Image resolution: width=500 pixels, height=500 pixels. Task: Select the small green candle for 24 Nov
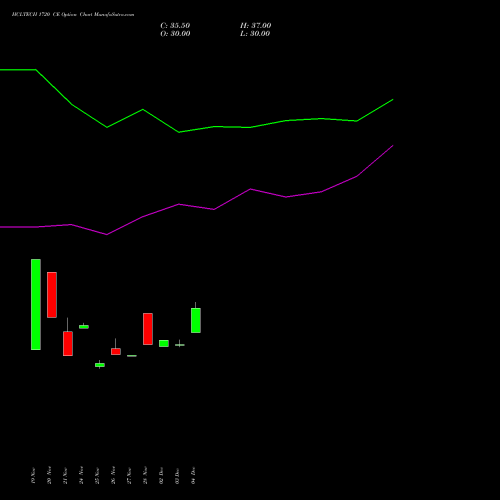84,326
